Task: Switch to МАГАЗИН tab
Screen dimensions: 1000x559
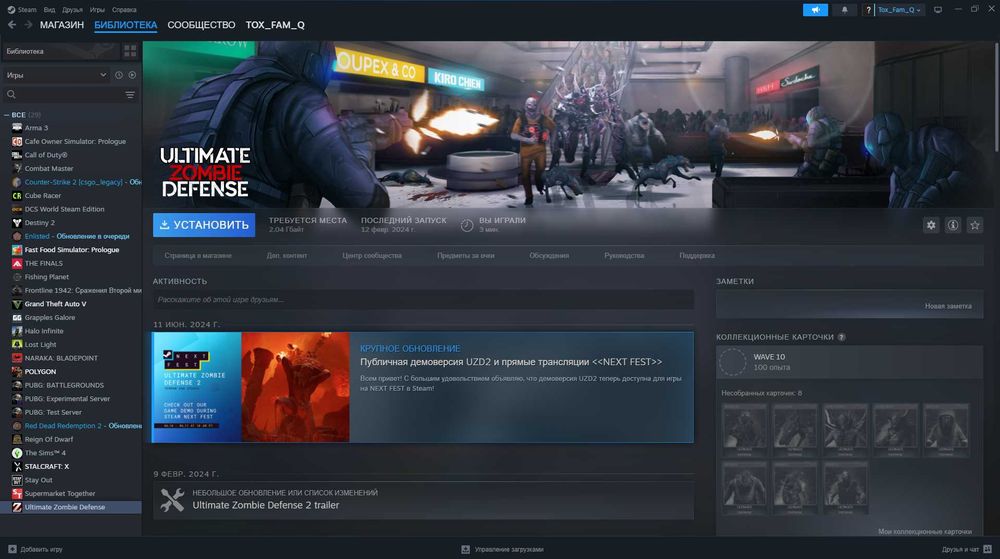Action: [x=62, y=25]
